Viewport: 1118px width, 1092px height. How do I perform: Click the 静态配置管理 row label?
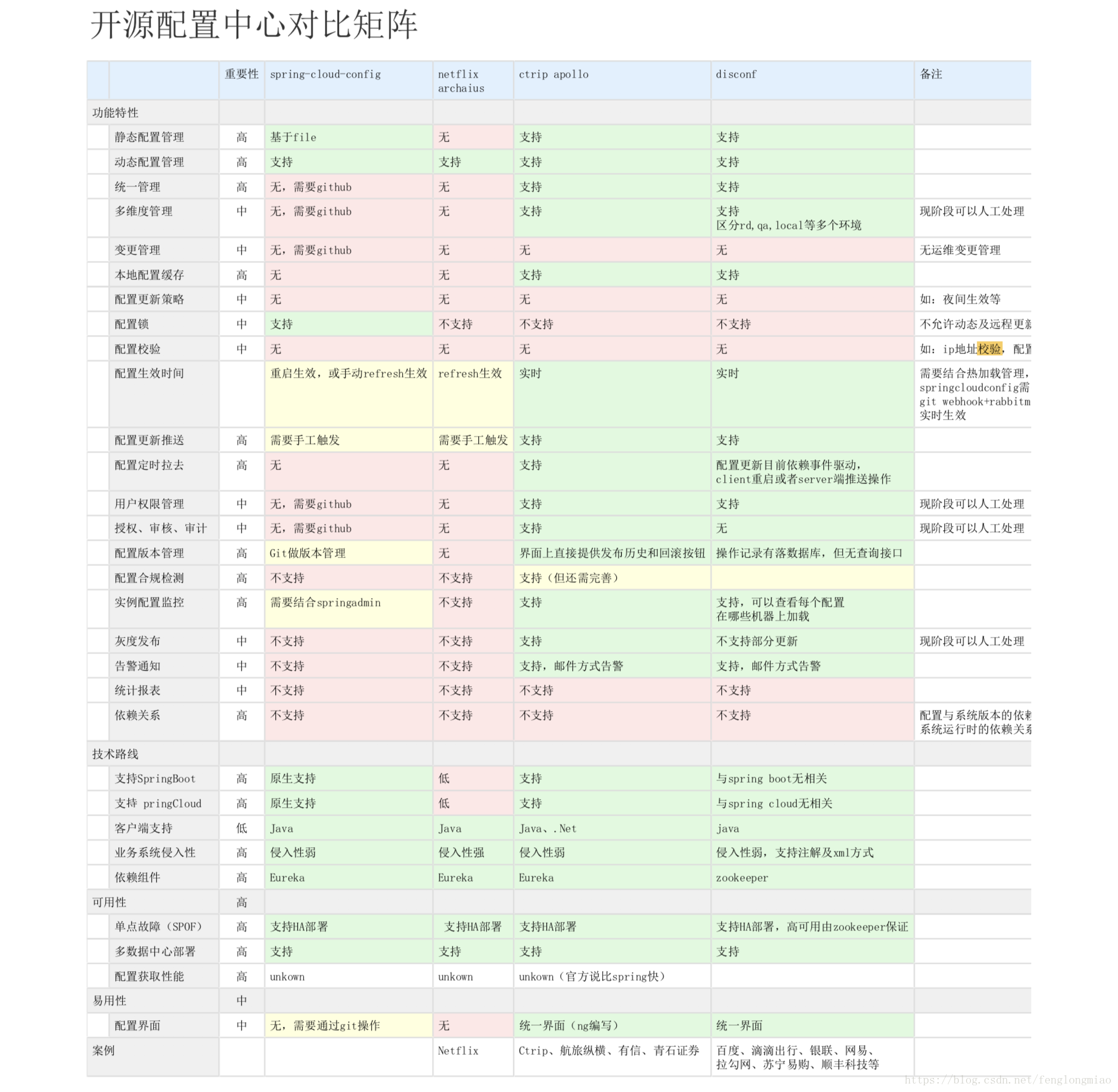click(x=149, y=137)
